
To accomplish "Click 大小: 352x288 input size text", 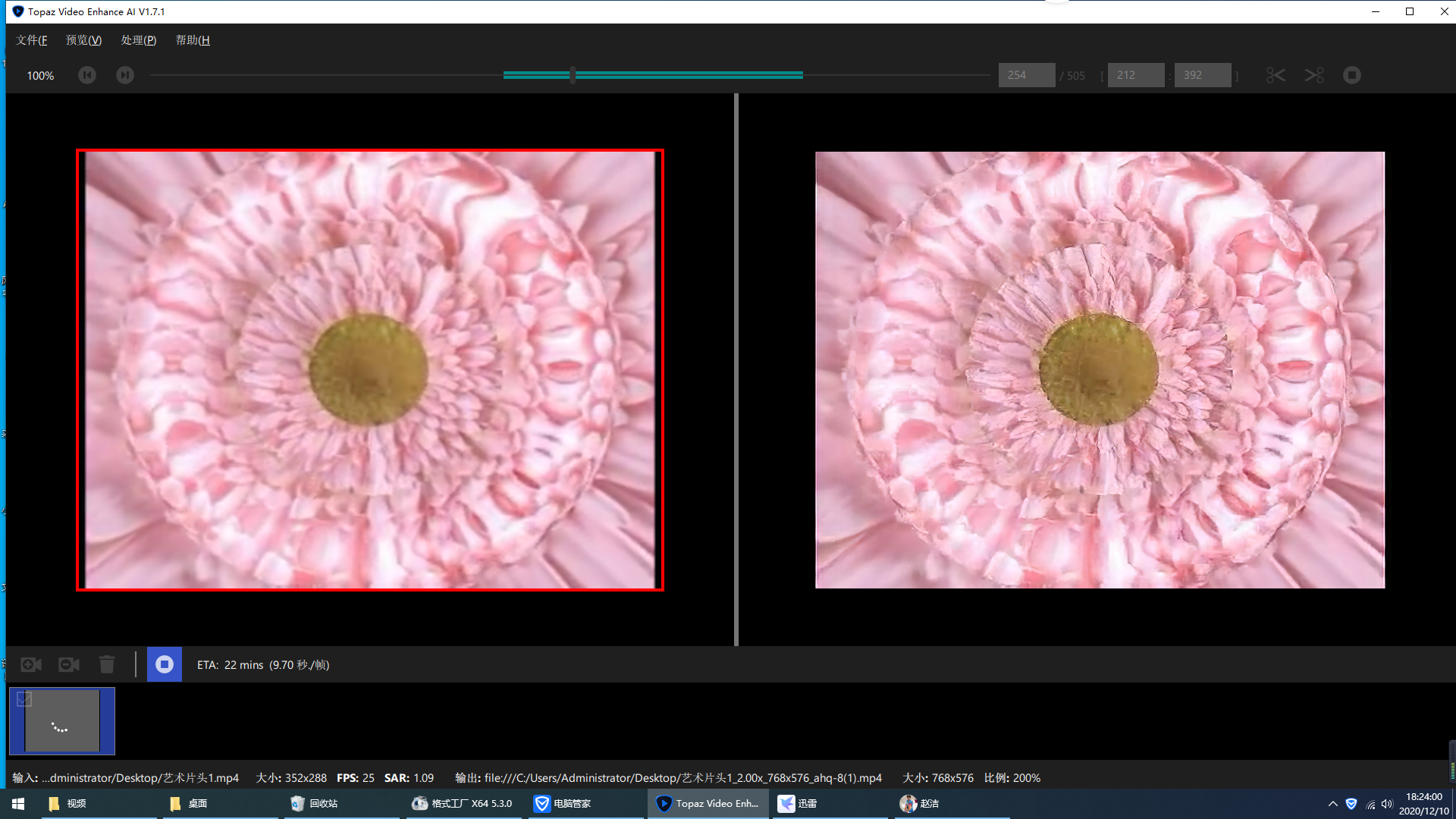I will pyautogui.click(x=291, y=778).
